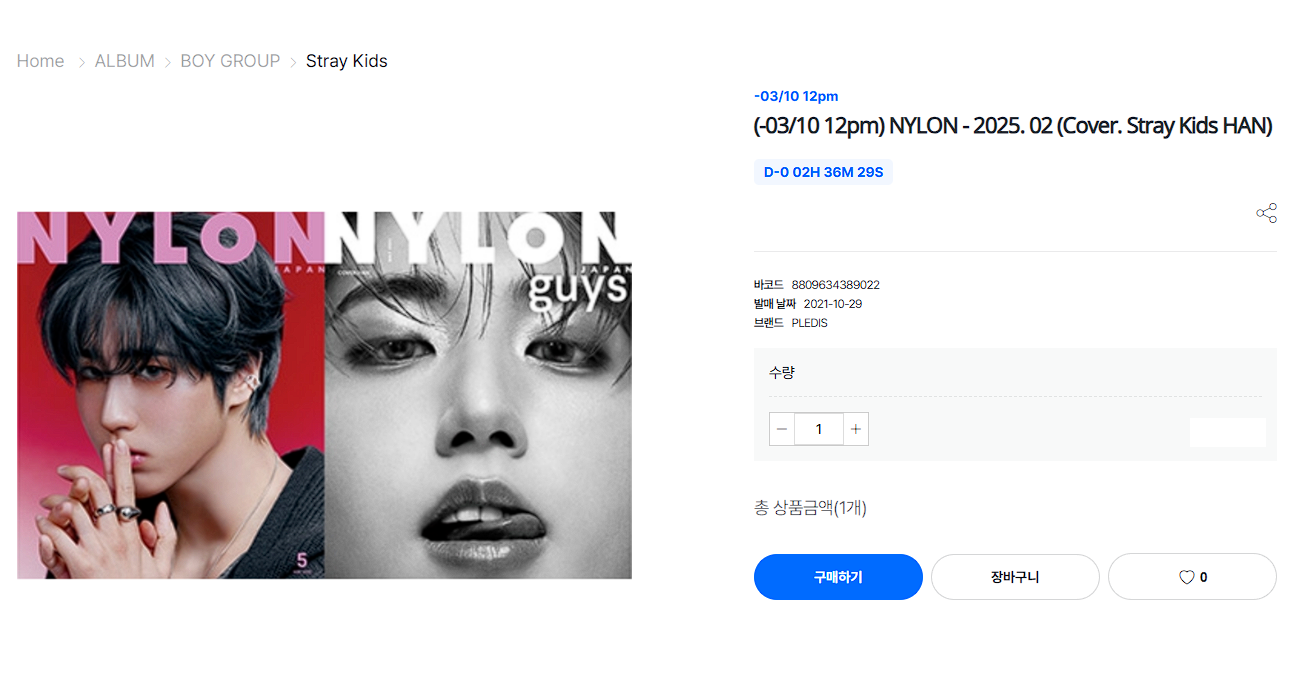Viewport: 1303px width, 697px height.
Task: Click the D-0 countdown timer badge
Action: click(x=823, y=172)
